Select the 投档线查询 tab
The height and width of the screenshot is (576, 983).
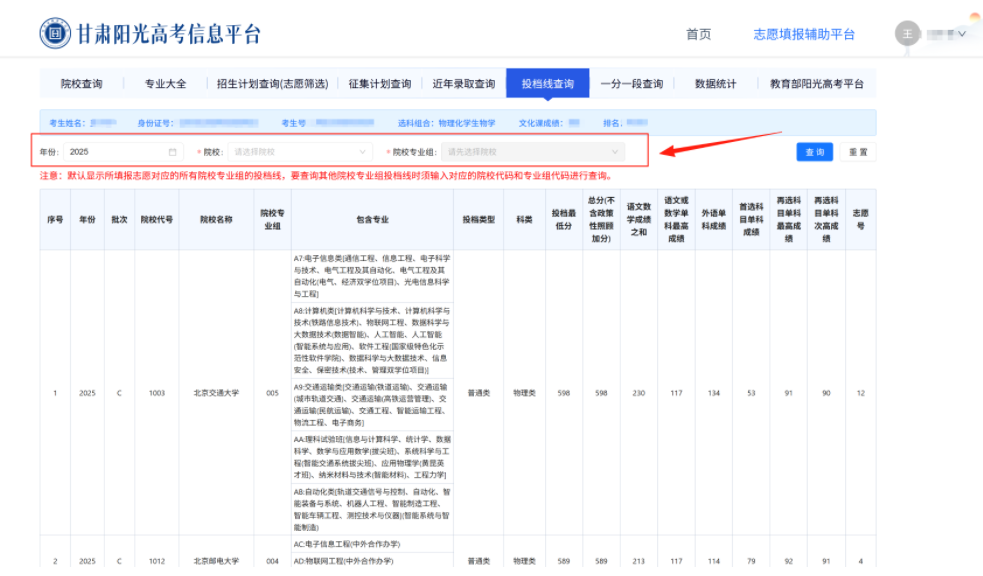(547, 84)
